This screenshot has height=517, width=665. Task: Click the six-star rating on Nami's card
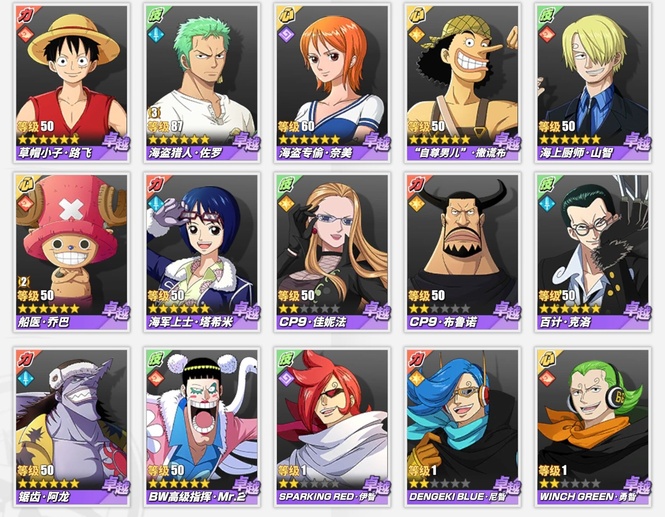point(309,139)
